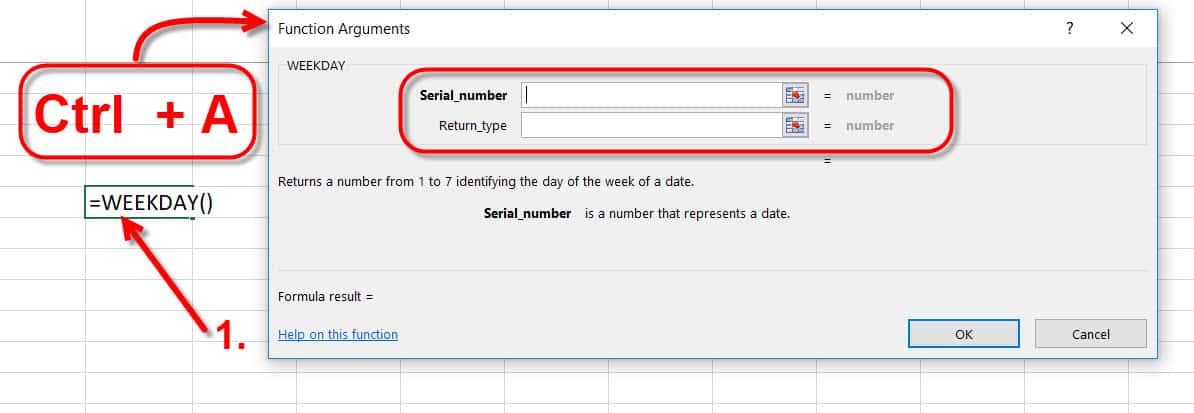1194x413 pixels.
Task: Click the Return_type collapse dialog range icon
Action: point(794,125)
